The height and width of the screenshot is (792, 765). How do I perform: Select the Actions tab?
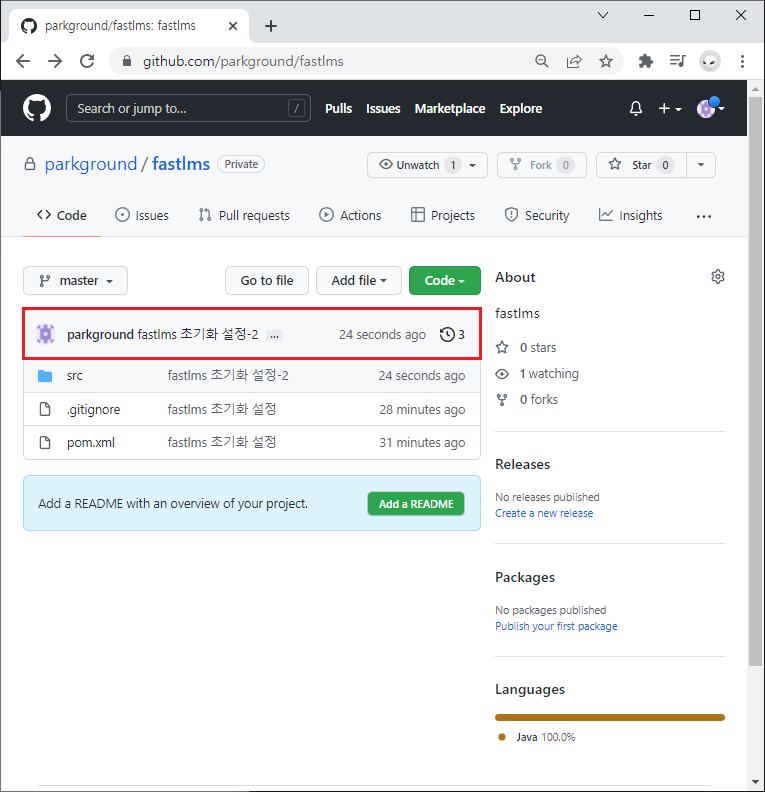tap(350, 215)
